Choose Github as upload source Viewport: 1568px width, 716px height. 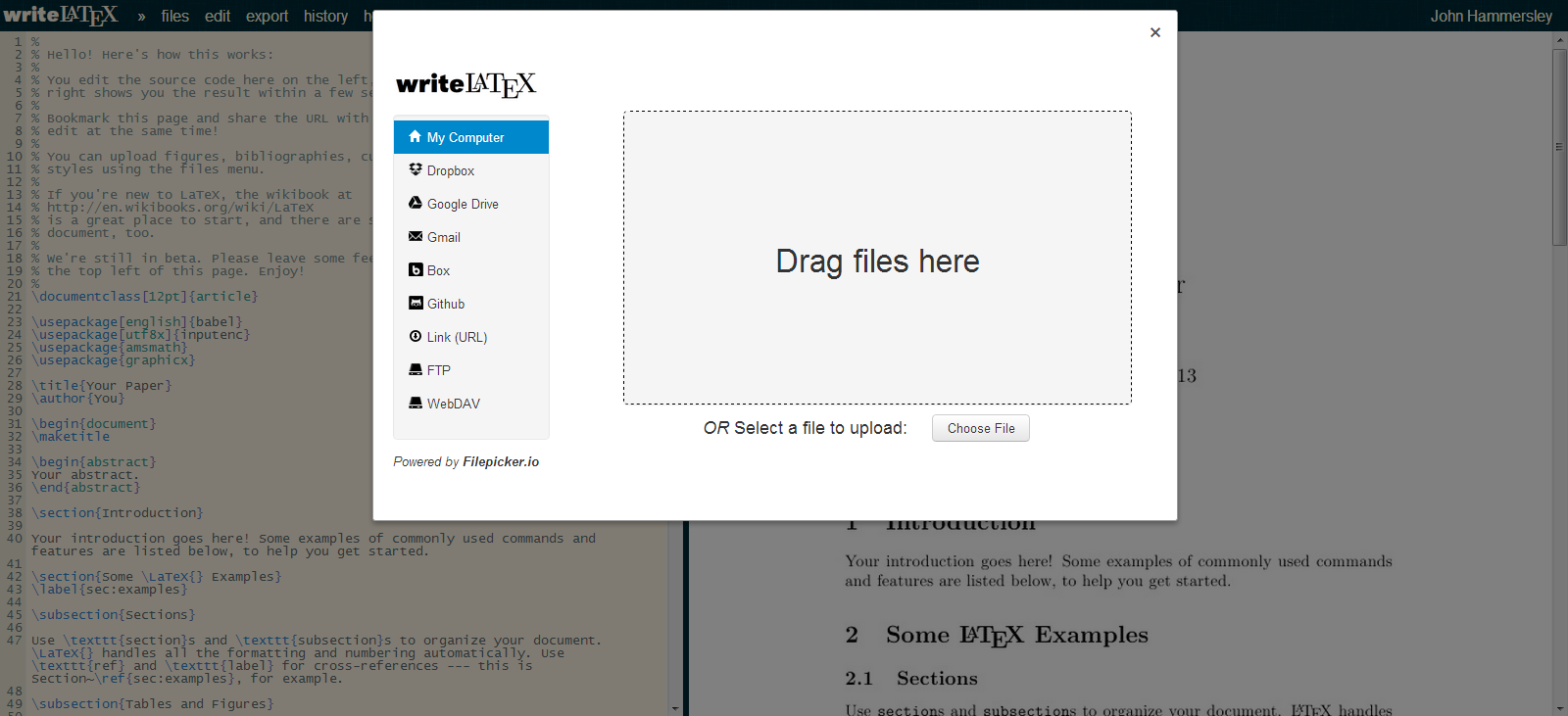[x=471, y=304]
